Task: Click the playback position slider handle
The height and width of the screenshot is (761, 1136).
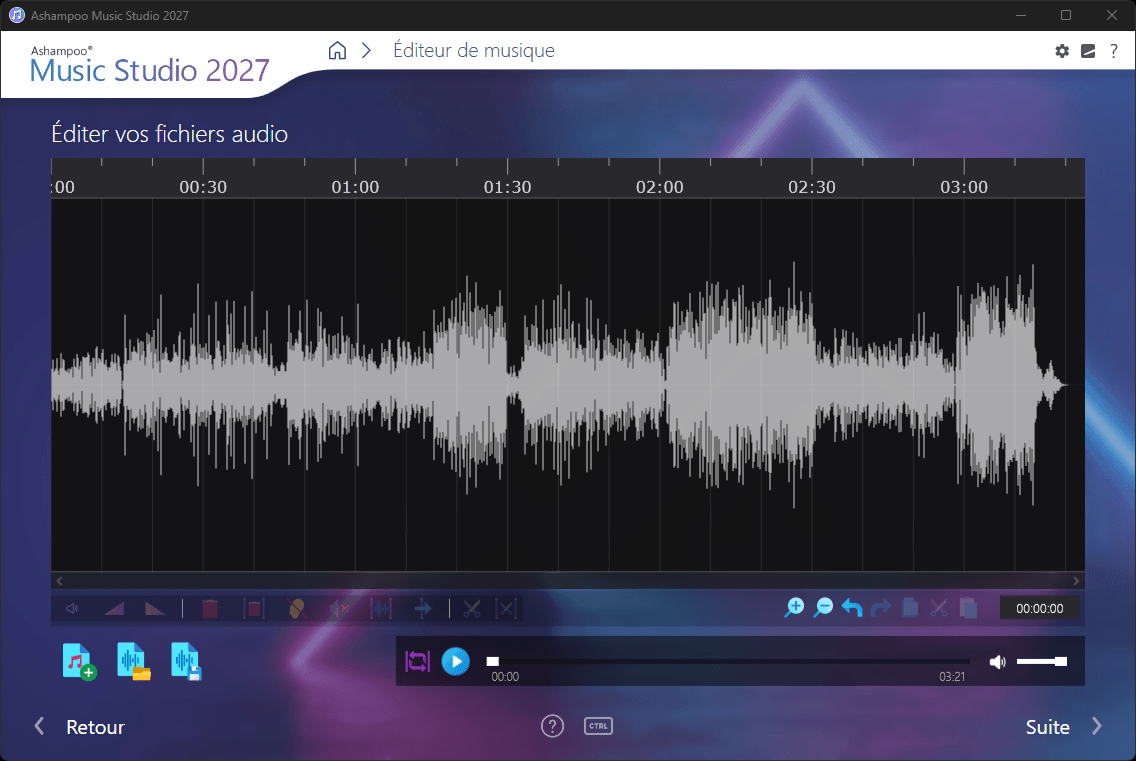Action: coord(493,661)
